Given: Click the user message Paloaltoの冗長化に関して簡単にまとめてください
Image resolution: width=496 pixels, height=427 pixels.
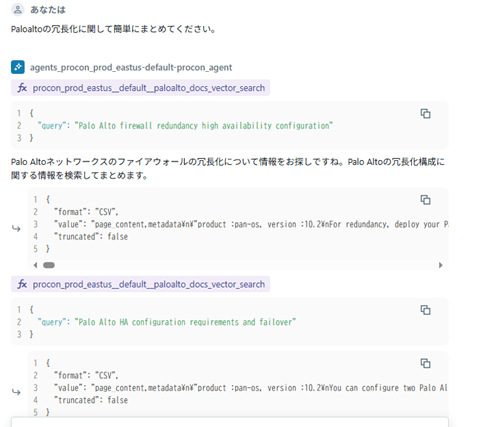Looking at the screenshot, I should [113, 29].
